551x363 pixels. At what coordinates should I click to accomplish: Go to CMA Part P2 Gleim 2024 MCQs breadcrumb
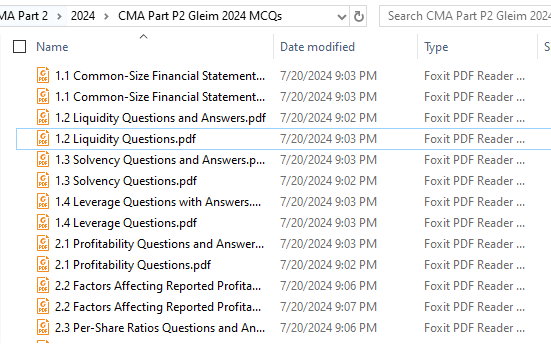pos(200,16)
